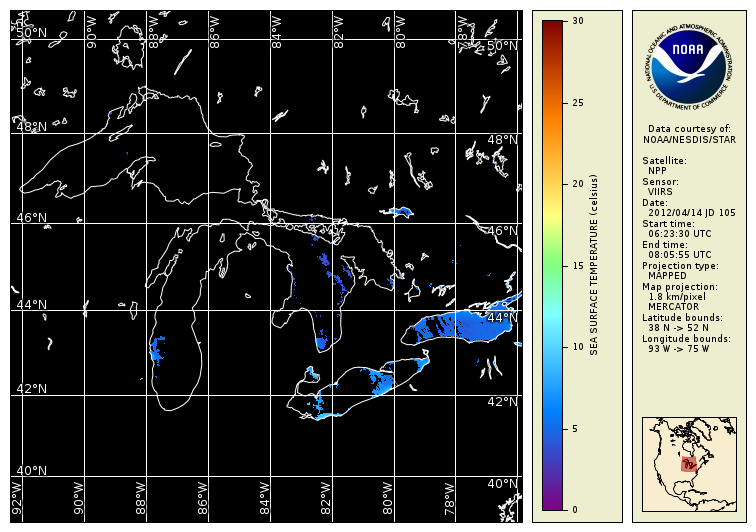The height and width of the screenshot is (532, 756).
Task: Click the color bar tick label 20
Action: pyautogui.click(x=578, y=184)
